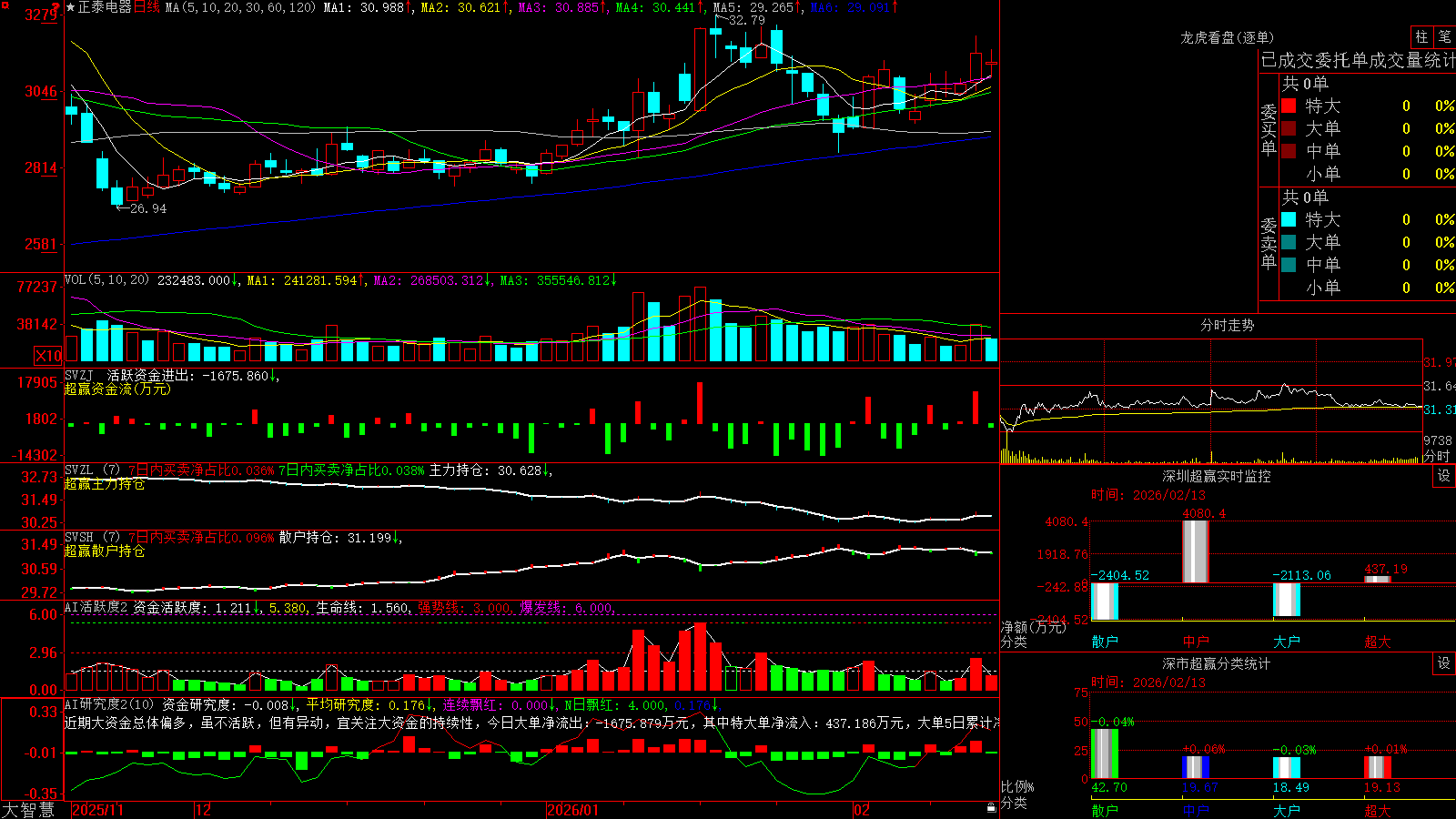The height and width of the screenshot is (819, 1456).
Task: Click the red 超大 19.13 ratio bar
Action: (1378, 767)
